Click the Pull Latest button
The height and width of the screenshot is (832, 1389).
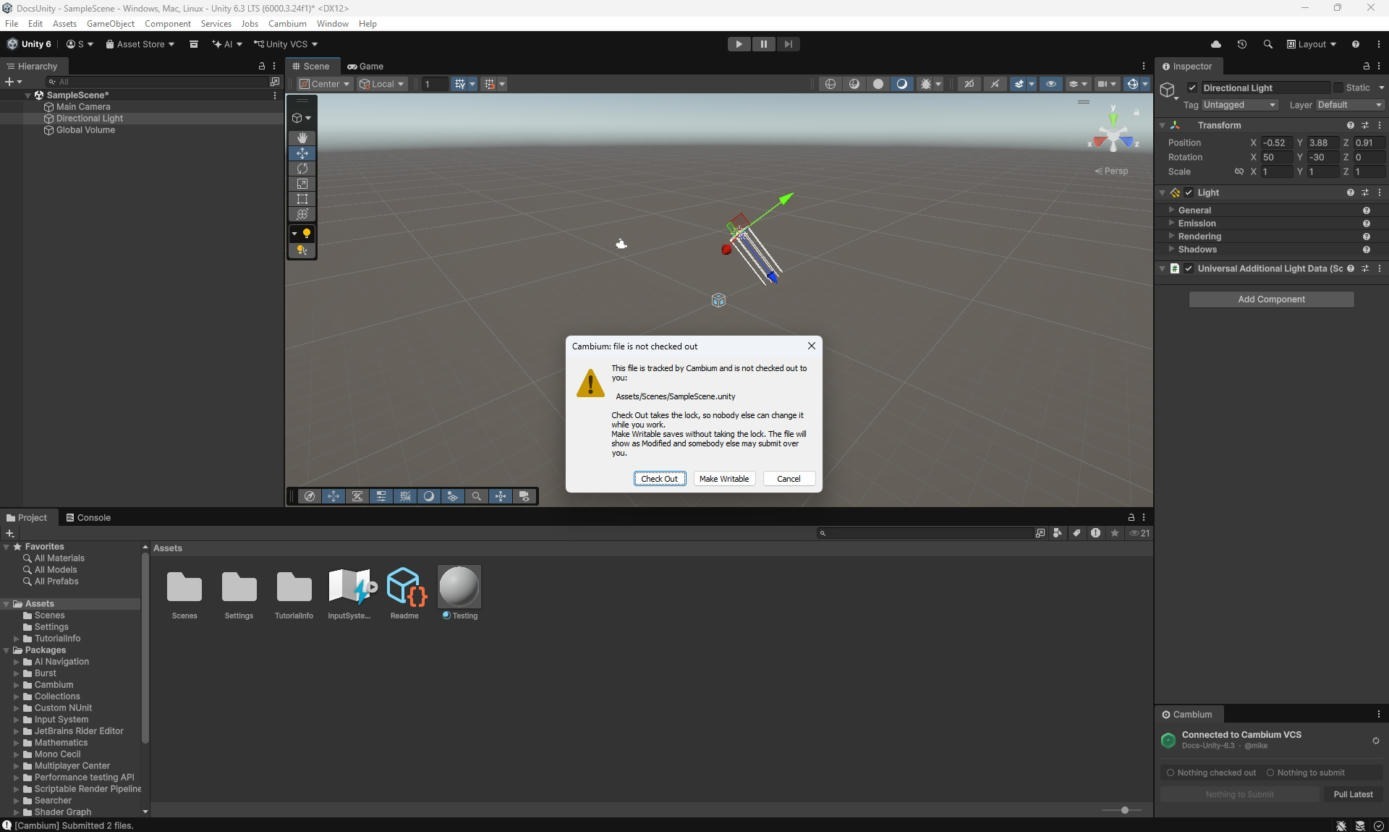(x=1353, y=794)
